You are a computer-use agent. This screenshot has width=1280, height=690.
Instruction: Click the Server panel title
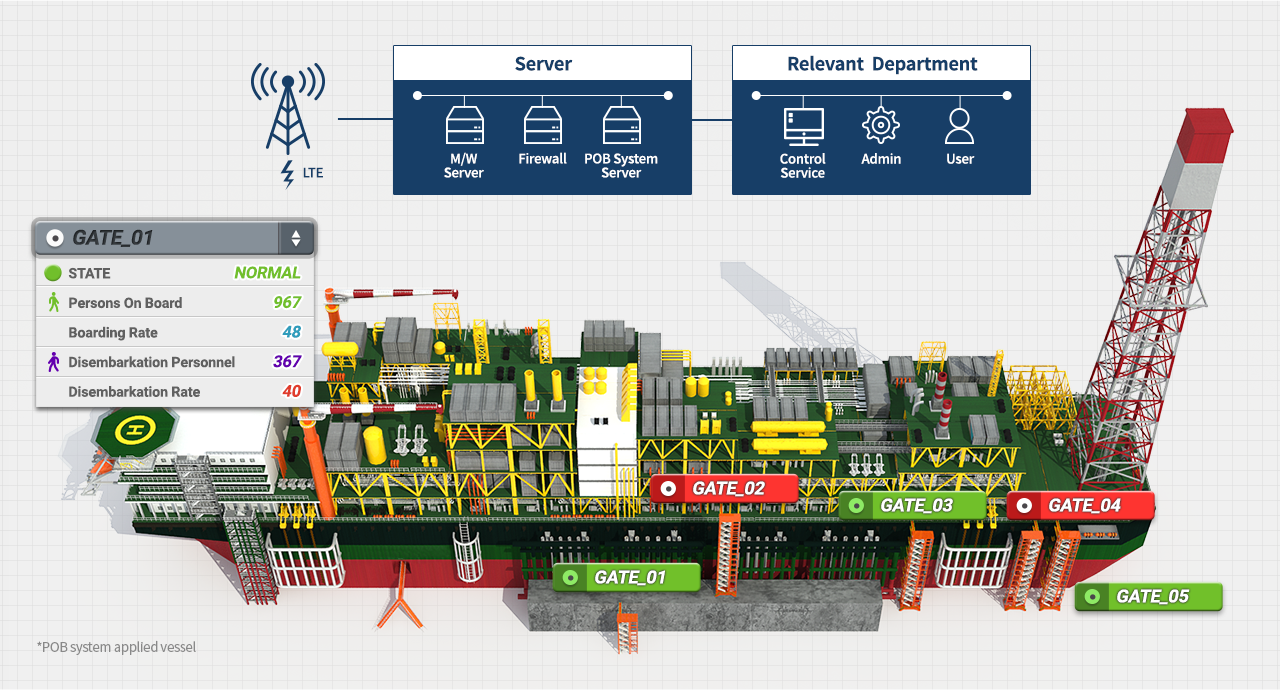[543, 64]
